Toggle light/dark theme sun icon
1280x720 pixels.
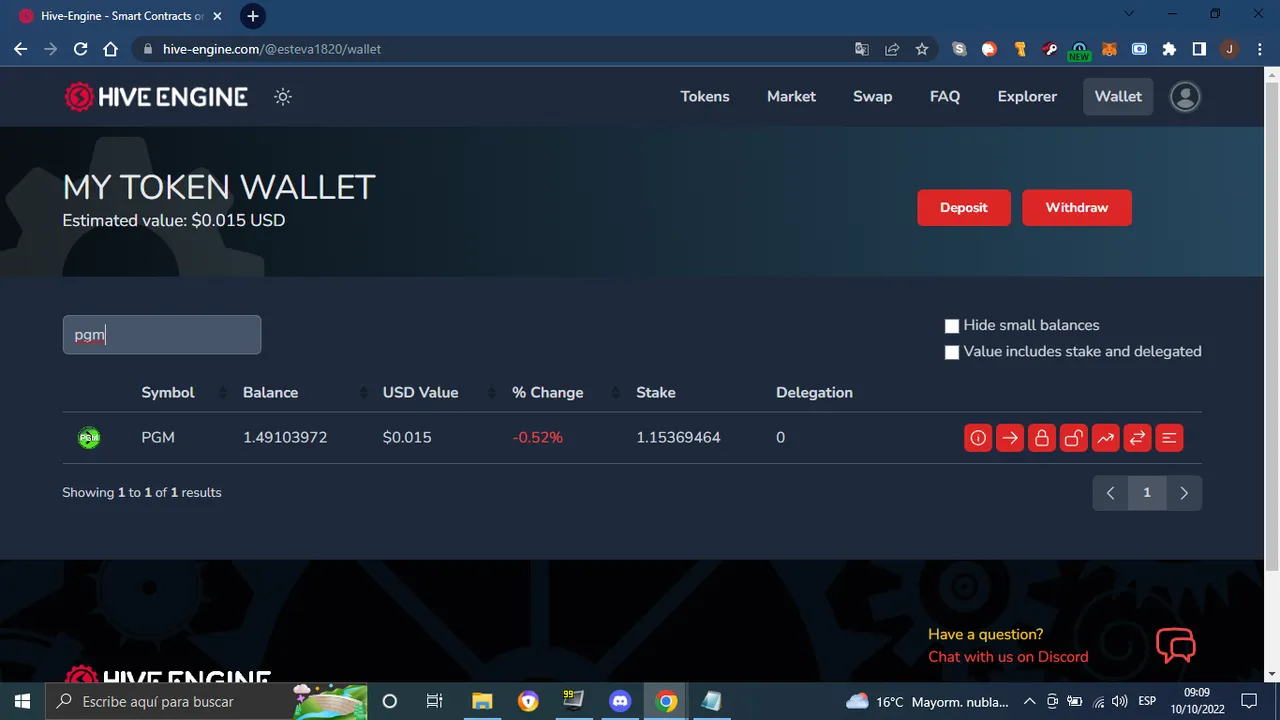[x=283, y=97]
